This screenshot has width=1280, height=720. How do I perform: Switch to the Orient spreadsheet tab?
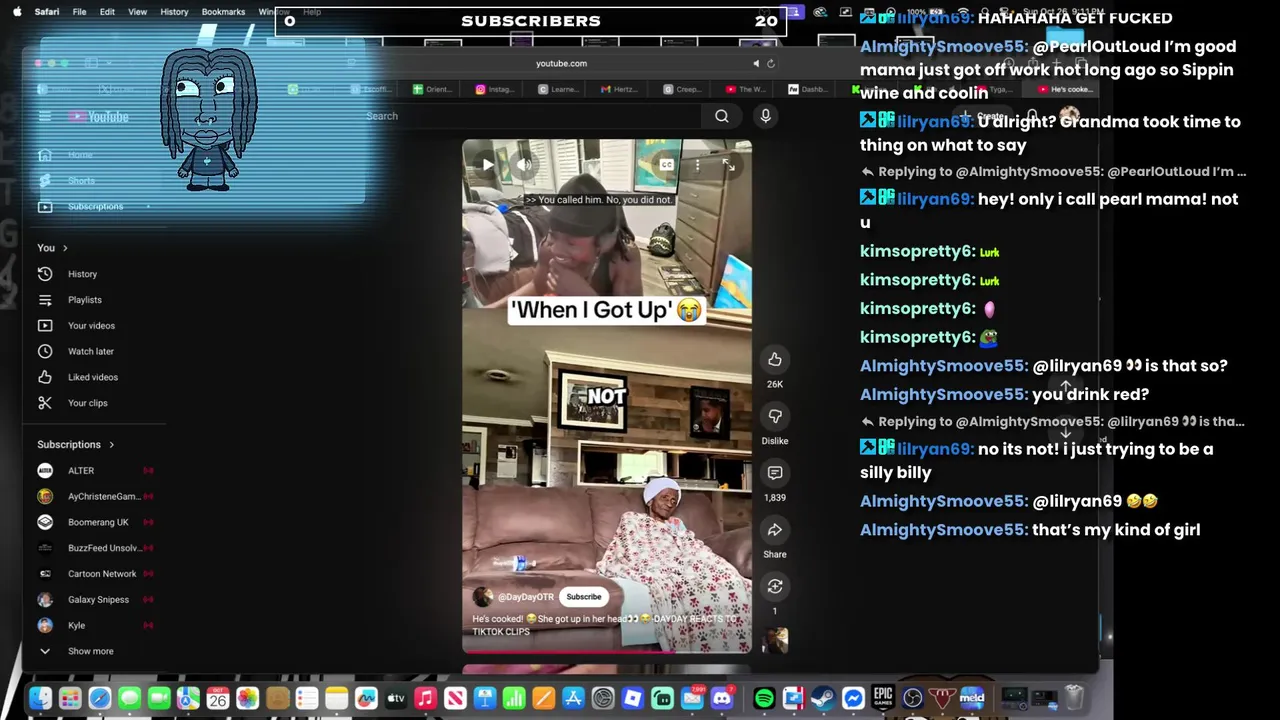pyautogui.click(x=432, y=89)
